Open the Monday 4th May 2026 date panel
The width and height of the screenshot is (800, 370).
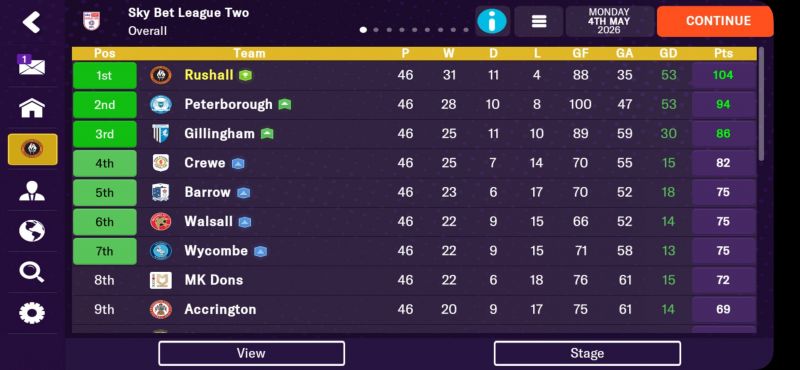click(609, 21)
